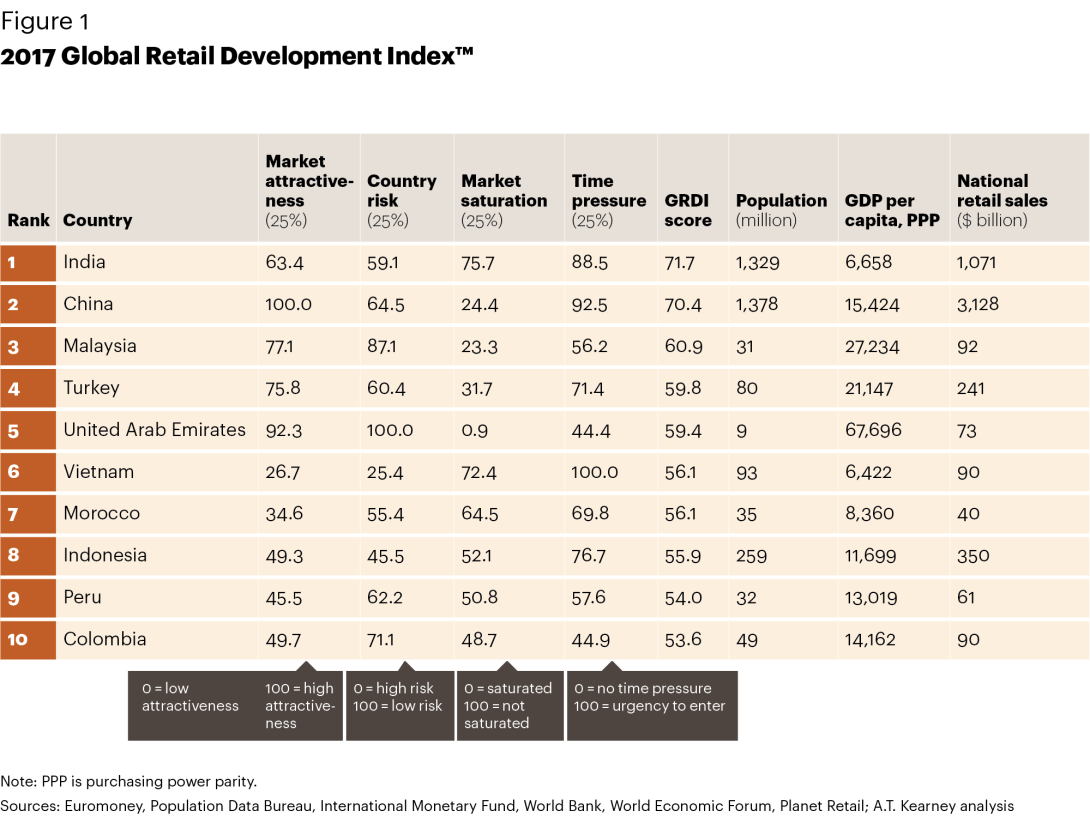The image size is (1090, 829).
Task: Click UAE's GRDI score 59.4
Action: point(683,431)
